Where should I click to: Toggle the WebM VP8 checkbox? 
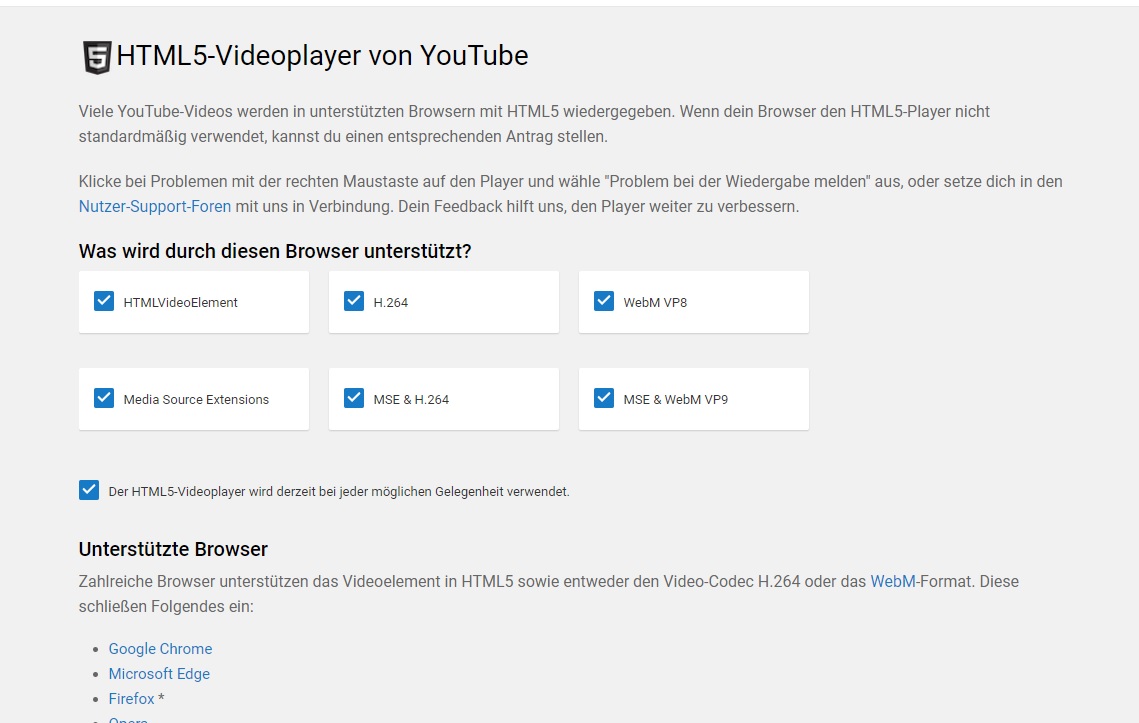[604, 301]
